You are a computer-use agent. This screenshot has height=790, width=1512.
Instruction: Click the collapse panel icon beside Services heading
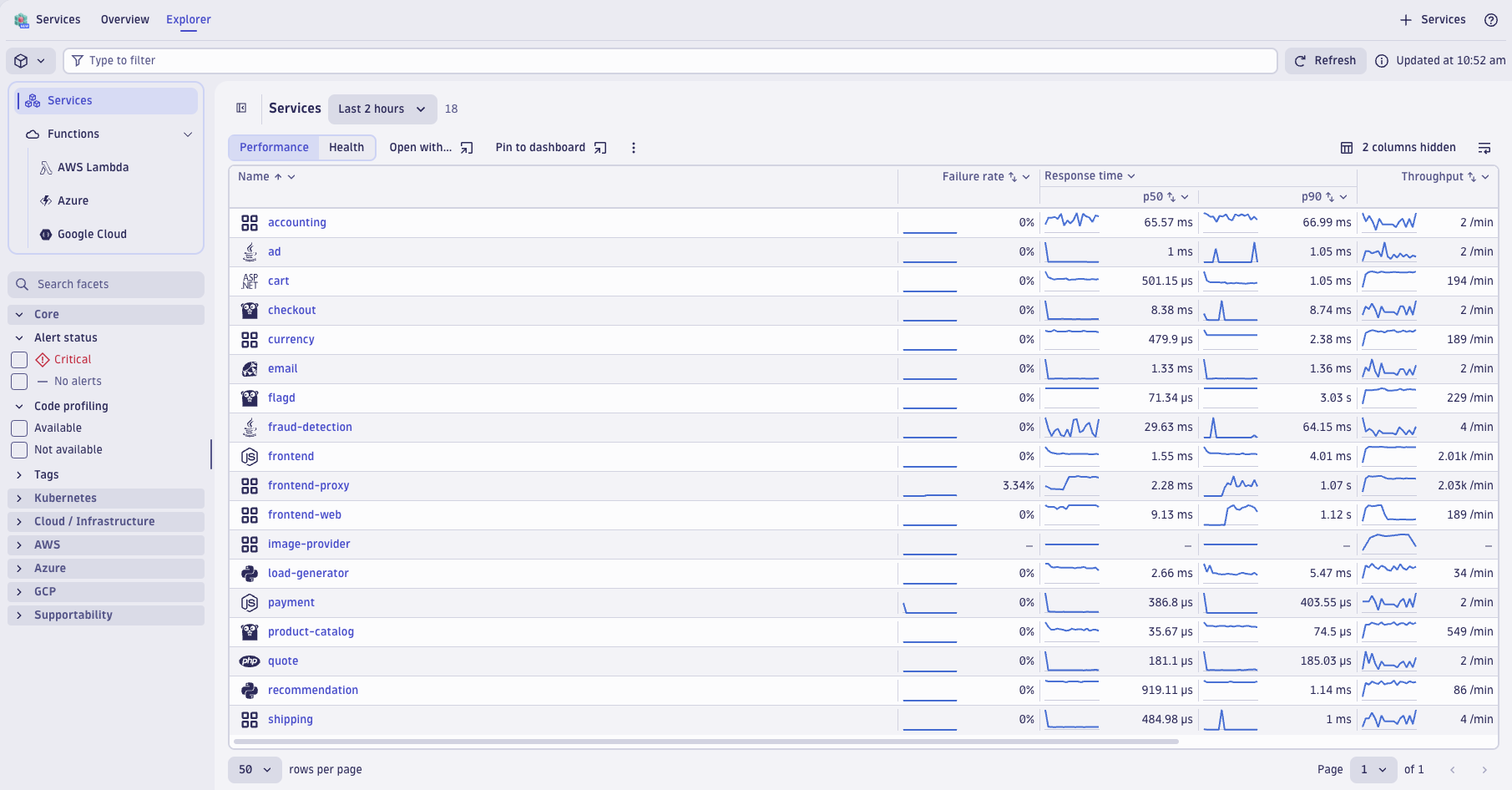point(241,109)
